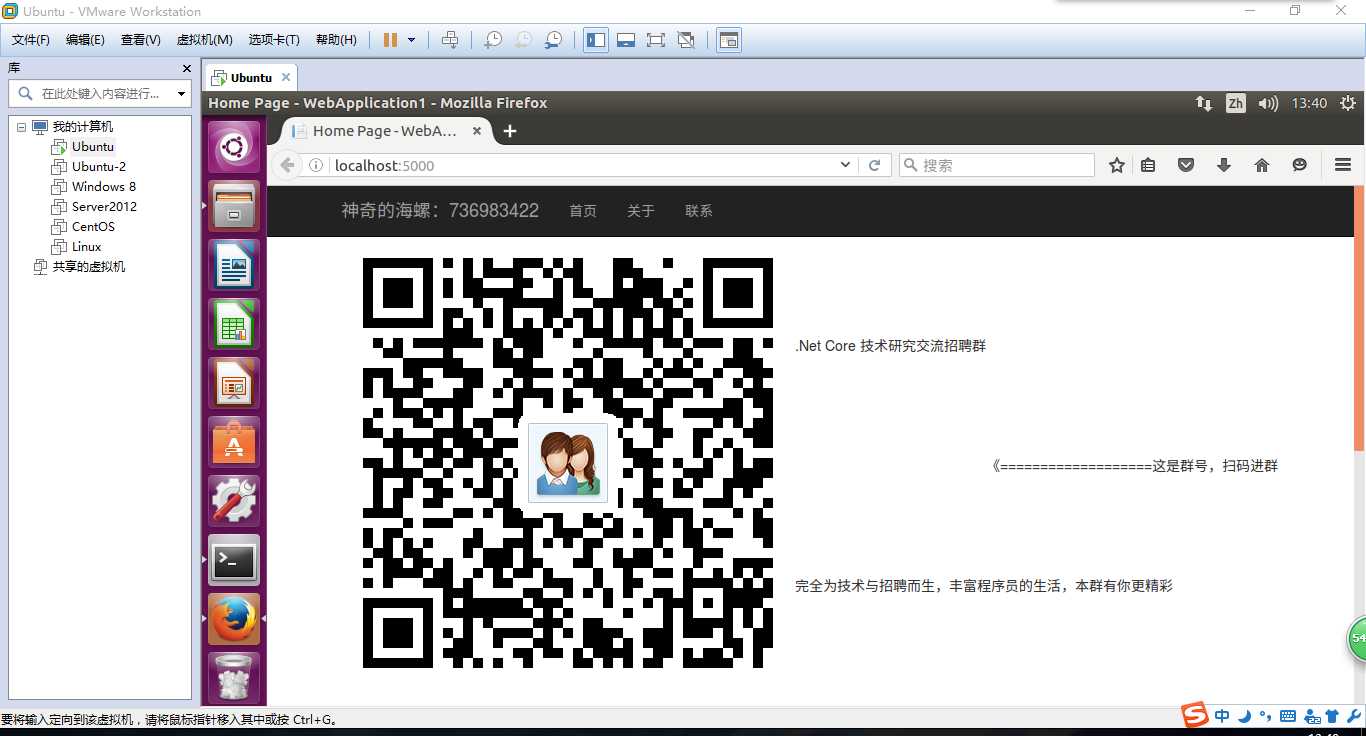The width and height of the screenshot is (1366, 736).
Task: Click the 关于 navigation link
Action: point(641,211)
